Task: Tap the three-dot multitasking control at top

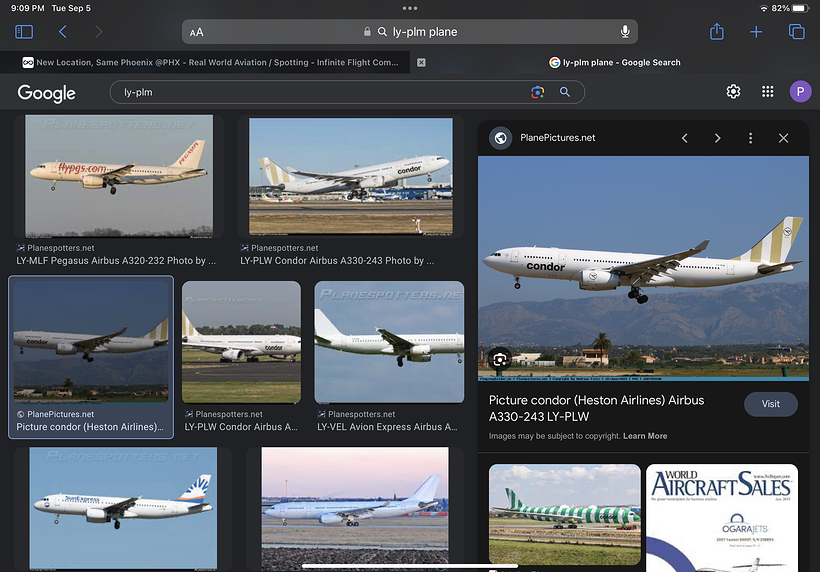Action: coord(410,8)
